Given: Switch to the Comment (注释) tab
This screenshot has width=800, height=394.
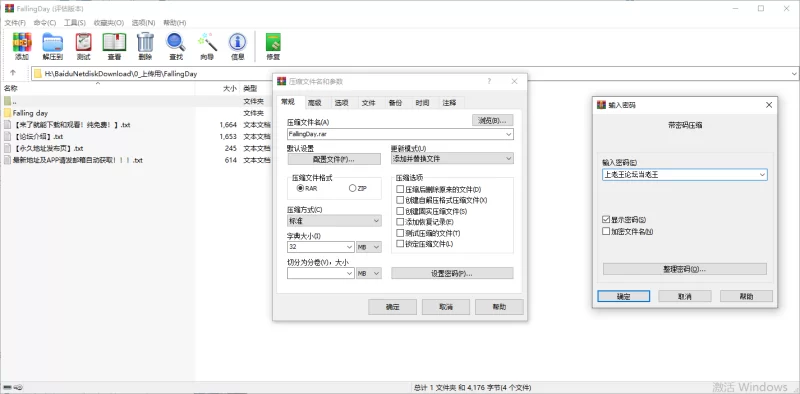Looking at the screenshot, I should coord(449,103).
